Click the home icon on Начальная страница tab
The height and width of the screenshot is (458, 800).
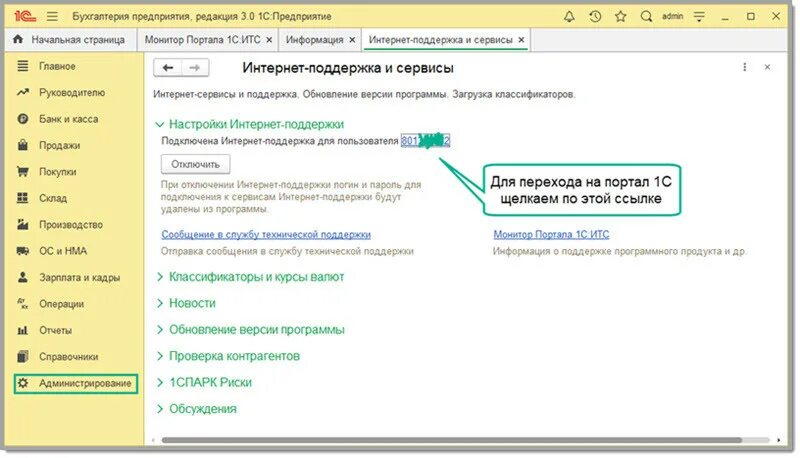pyautogui.click(x=18, y=39)
